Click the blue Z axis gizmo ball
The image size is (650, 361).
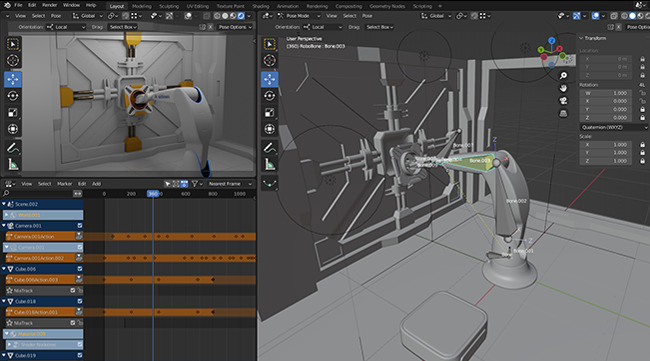[x=551, y=41]
